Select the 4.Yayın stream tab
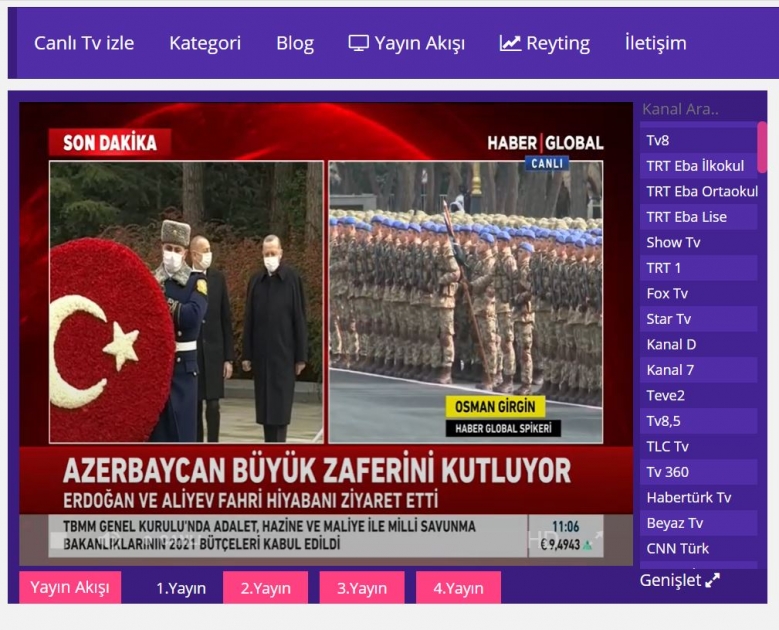The image size is (779, 630). pos(458,588)
